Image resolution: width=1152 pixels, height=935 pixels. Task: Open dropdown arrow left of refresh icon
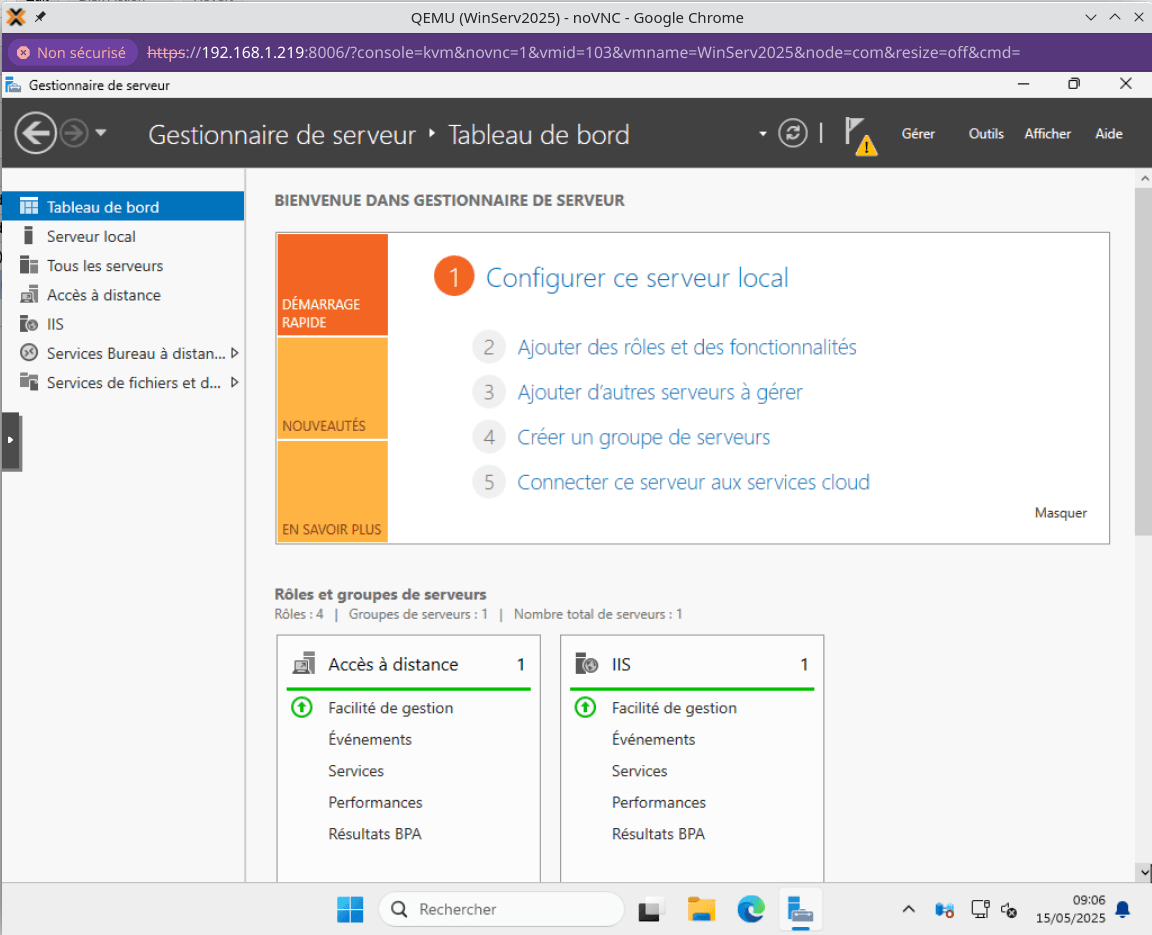(763, 134)
